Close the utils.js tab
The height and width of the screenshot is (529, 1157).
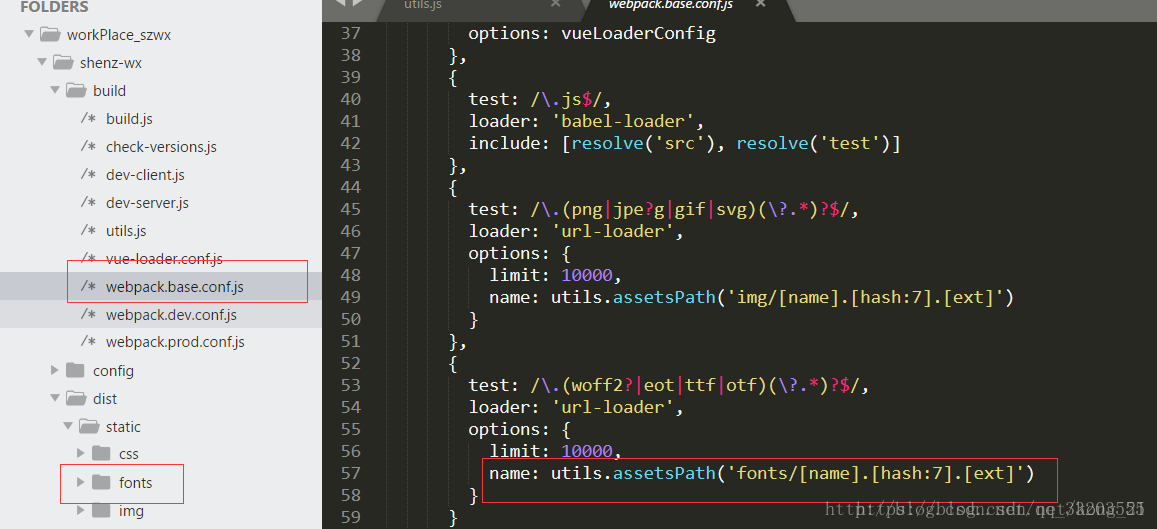(556, 4)
